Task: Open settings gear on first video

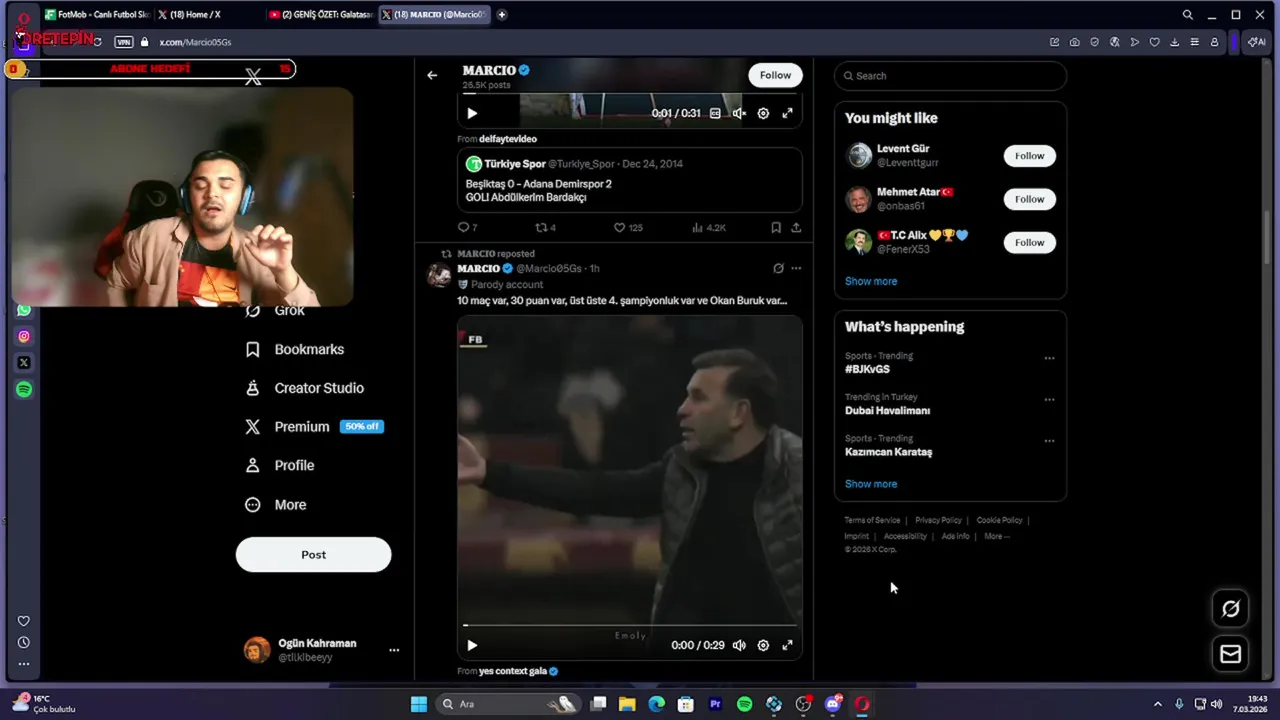Action: 763,113
